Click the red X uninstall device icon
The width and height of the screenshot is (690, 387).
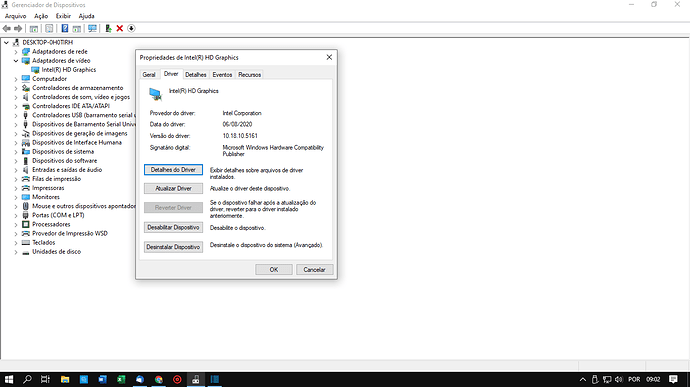tap(120, 29)
